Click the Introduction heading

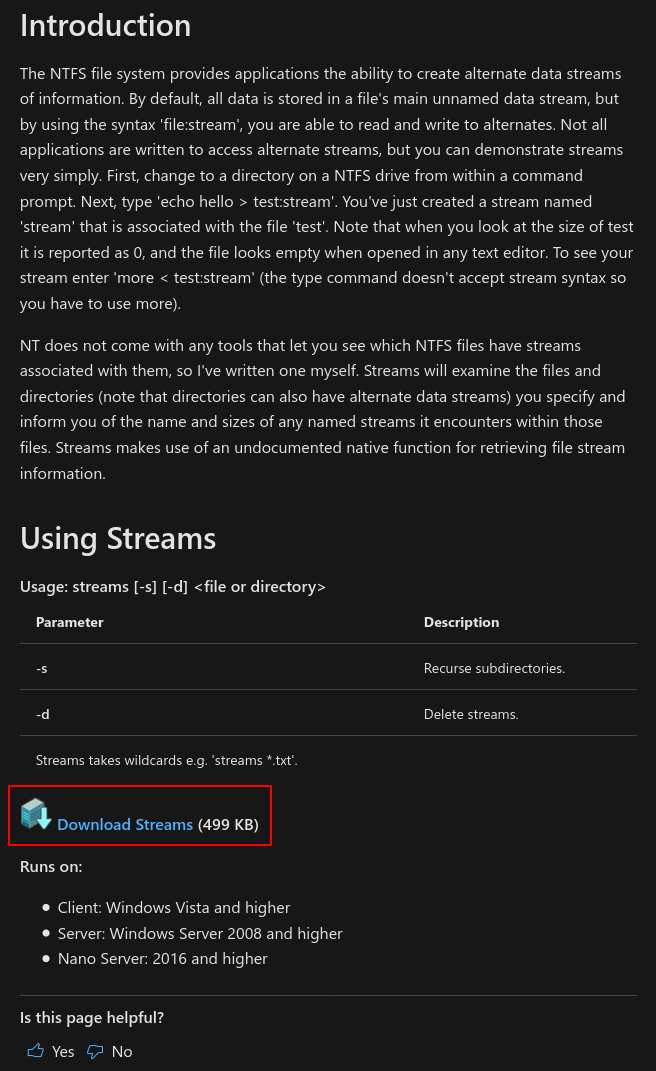pos(105,26)
